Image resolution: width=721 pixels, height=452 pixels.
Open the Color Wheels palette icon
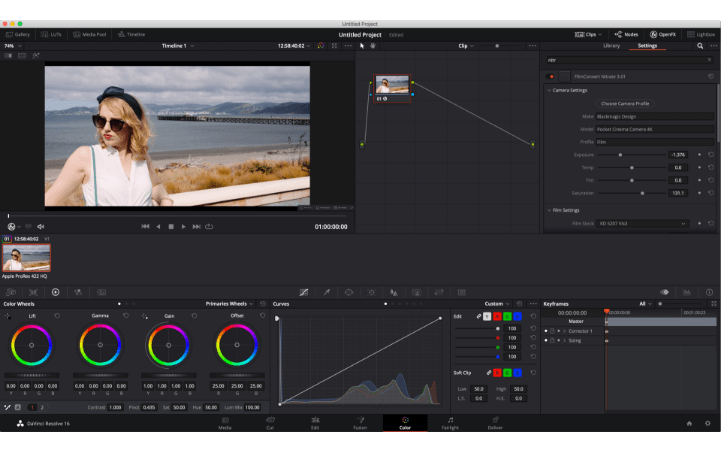[56, 292]
